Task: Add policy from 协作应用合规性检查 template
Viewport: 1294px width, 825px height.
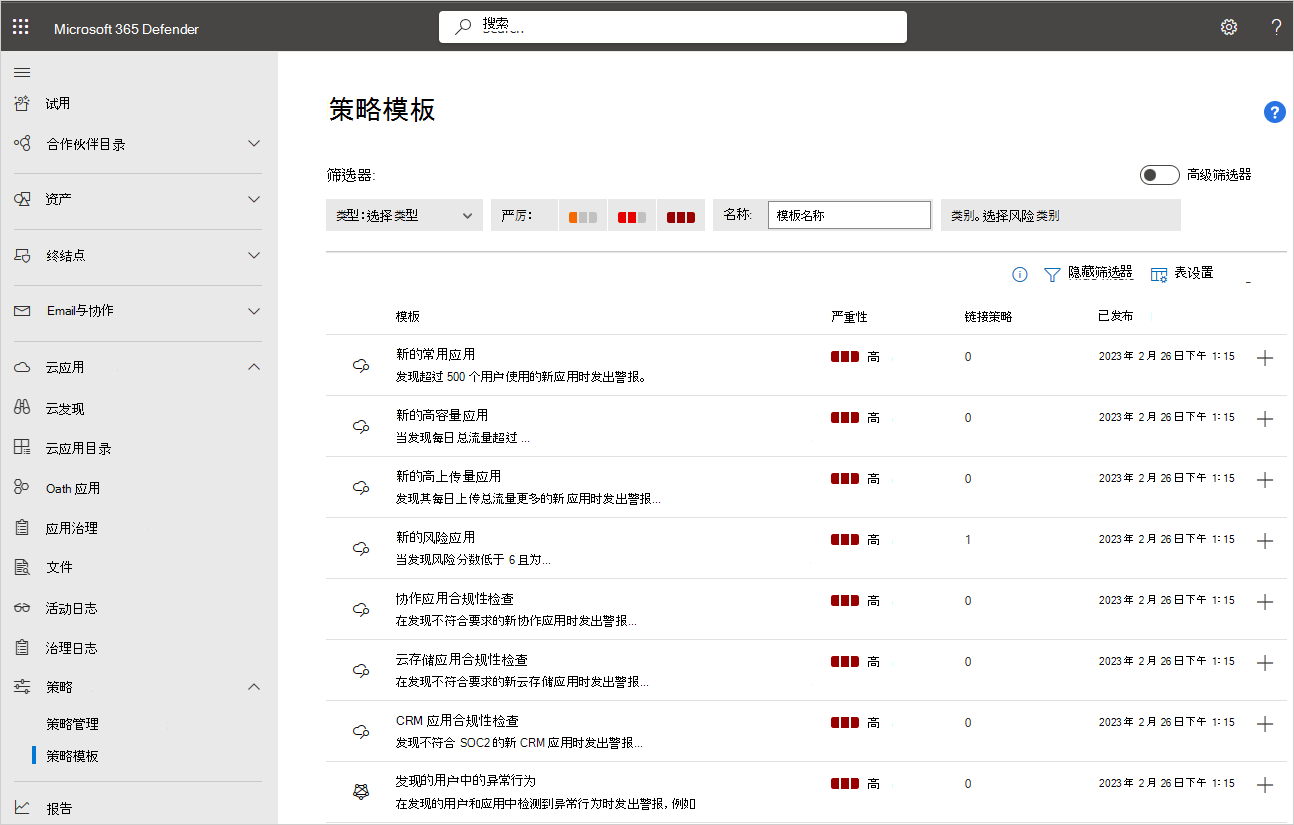Action: (1264, 601)
